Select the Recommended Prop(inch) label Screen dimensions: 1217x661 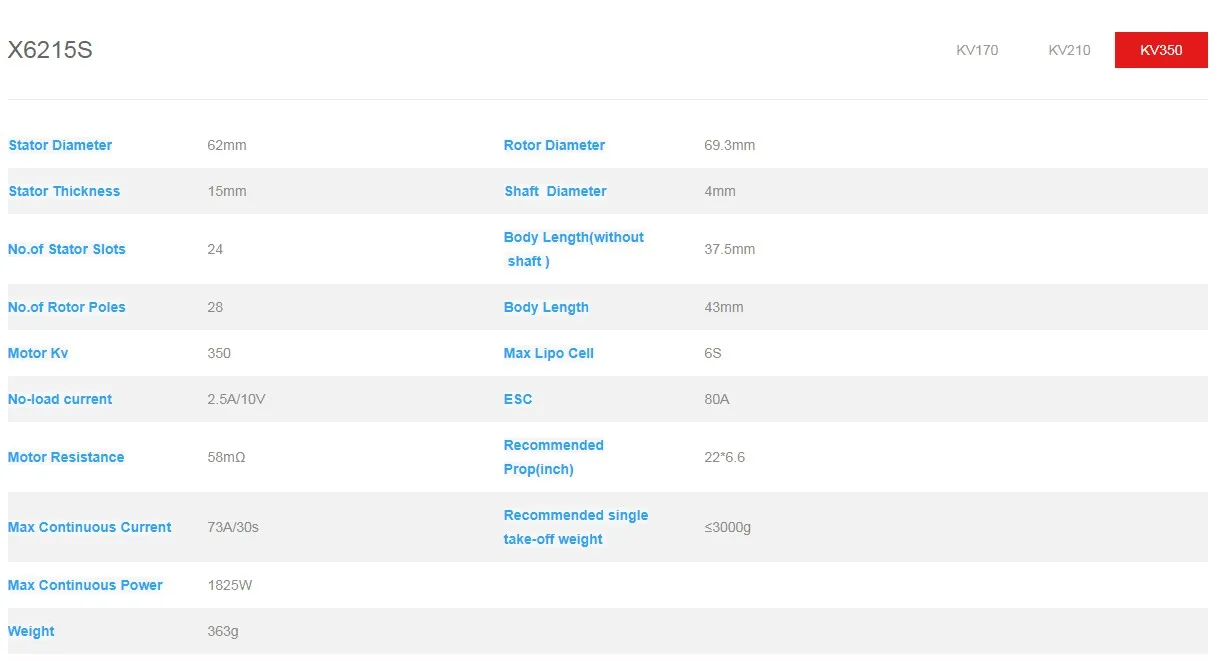click(554, 457)
